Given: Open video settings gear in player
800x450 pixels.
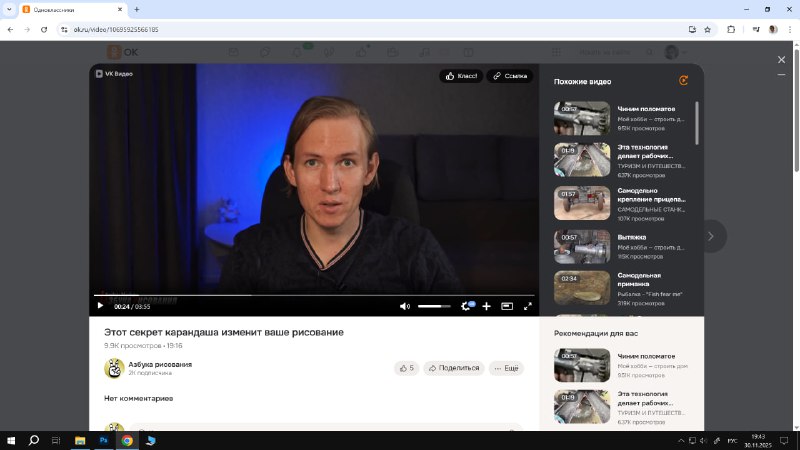Looking at the screenshot, I should (x=466, y=306).
